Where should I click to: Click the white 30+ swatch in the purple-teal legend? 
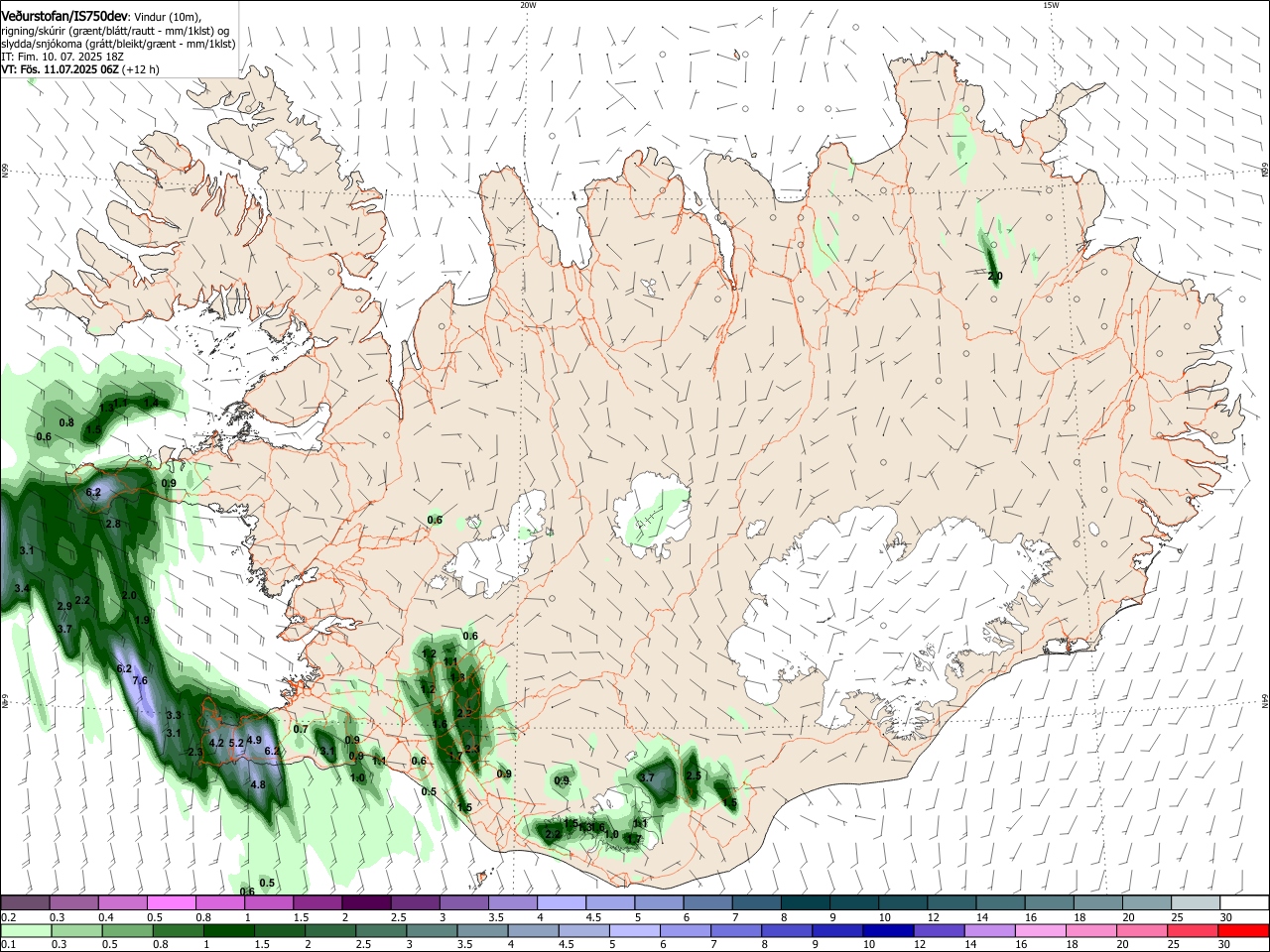[1244, 903]
